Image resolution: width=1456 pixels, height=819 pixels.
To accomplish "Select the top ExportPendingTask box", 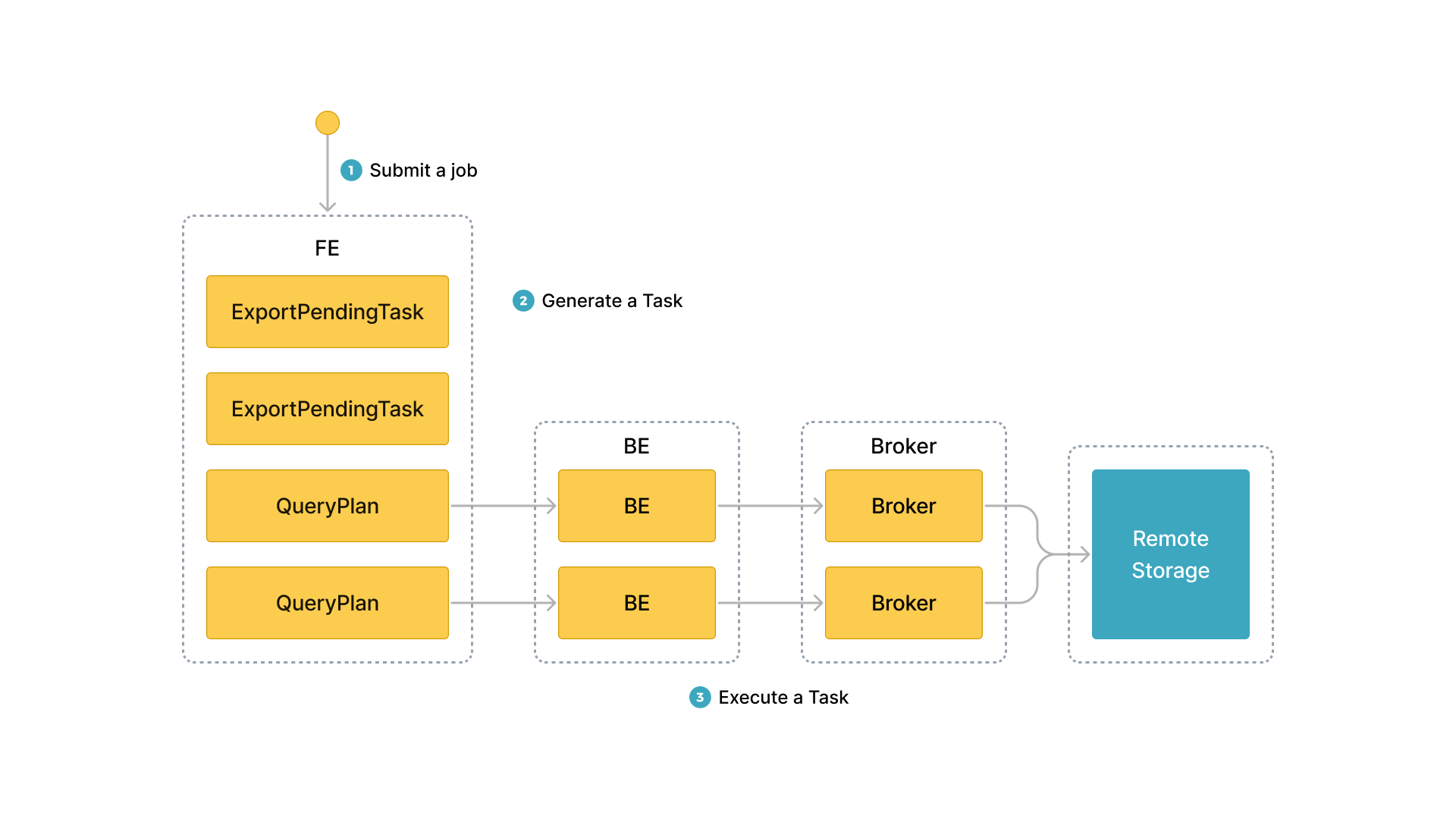I will [x=328, y=312].
